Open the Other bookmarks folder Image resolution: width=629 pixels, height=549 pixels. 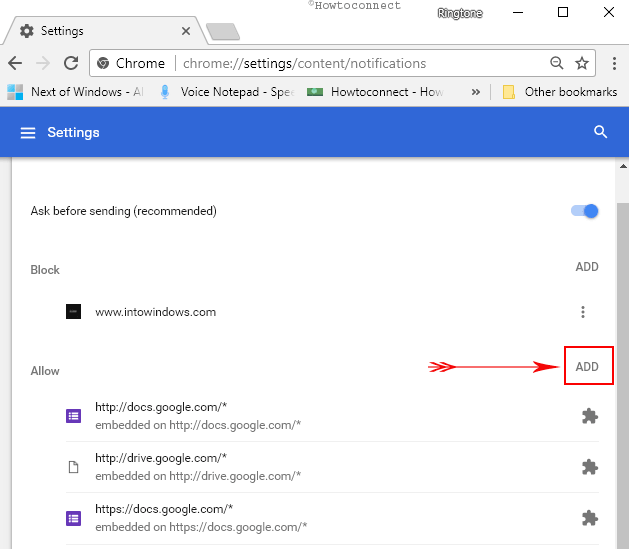(560, 92)
